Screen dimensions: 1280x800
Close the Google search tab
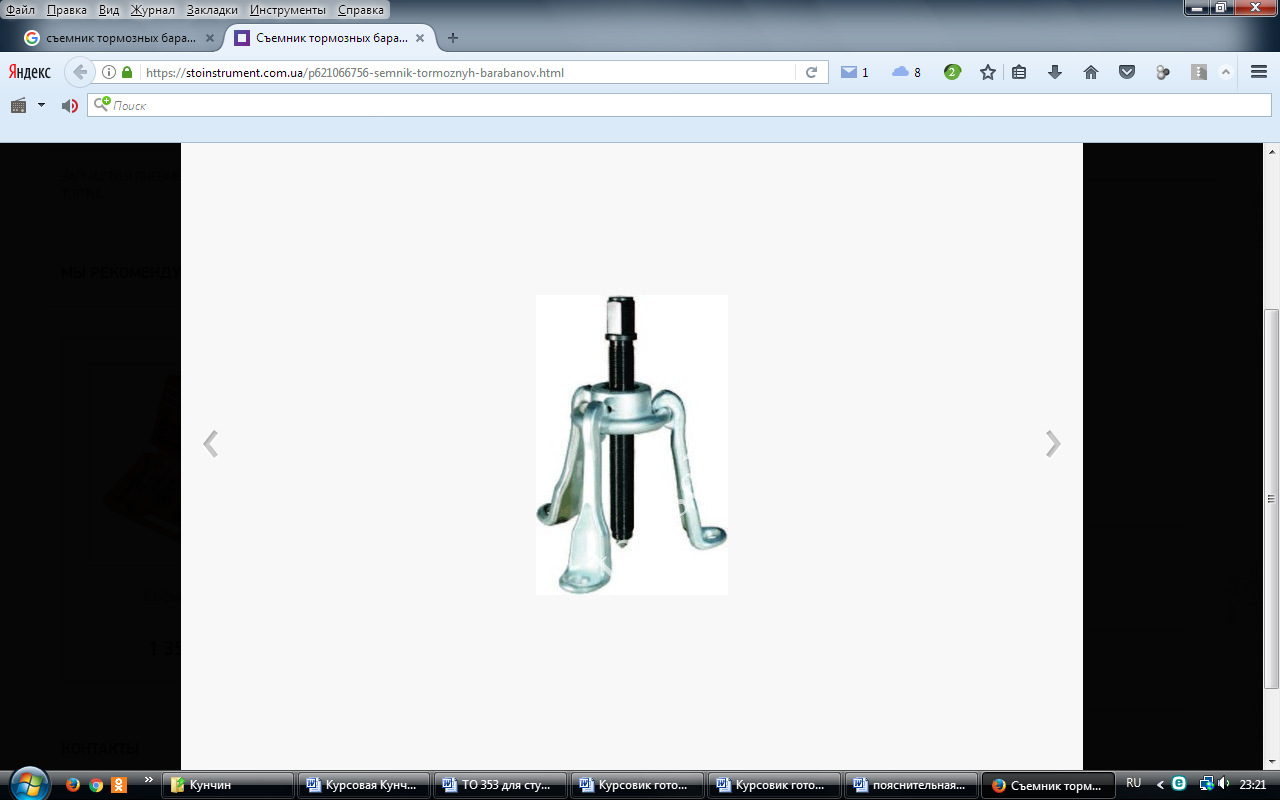[x=210, y=38]
